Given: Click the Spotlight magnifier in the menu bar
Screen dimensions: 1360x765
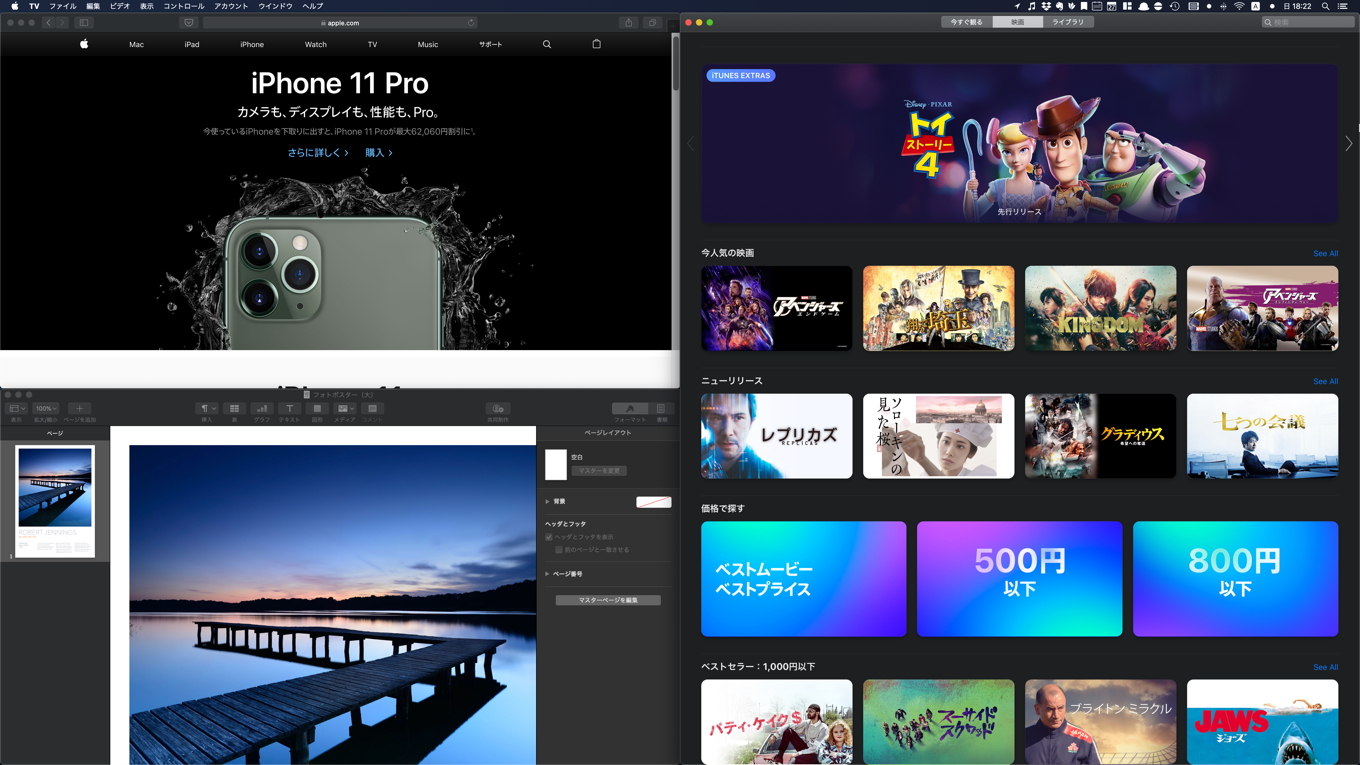Looking at the screenshot, I should click(x=1325, y=6).
